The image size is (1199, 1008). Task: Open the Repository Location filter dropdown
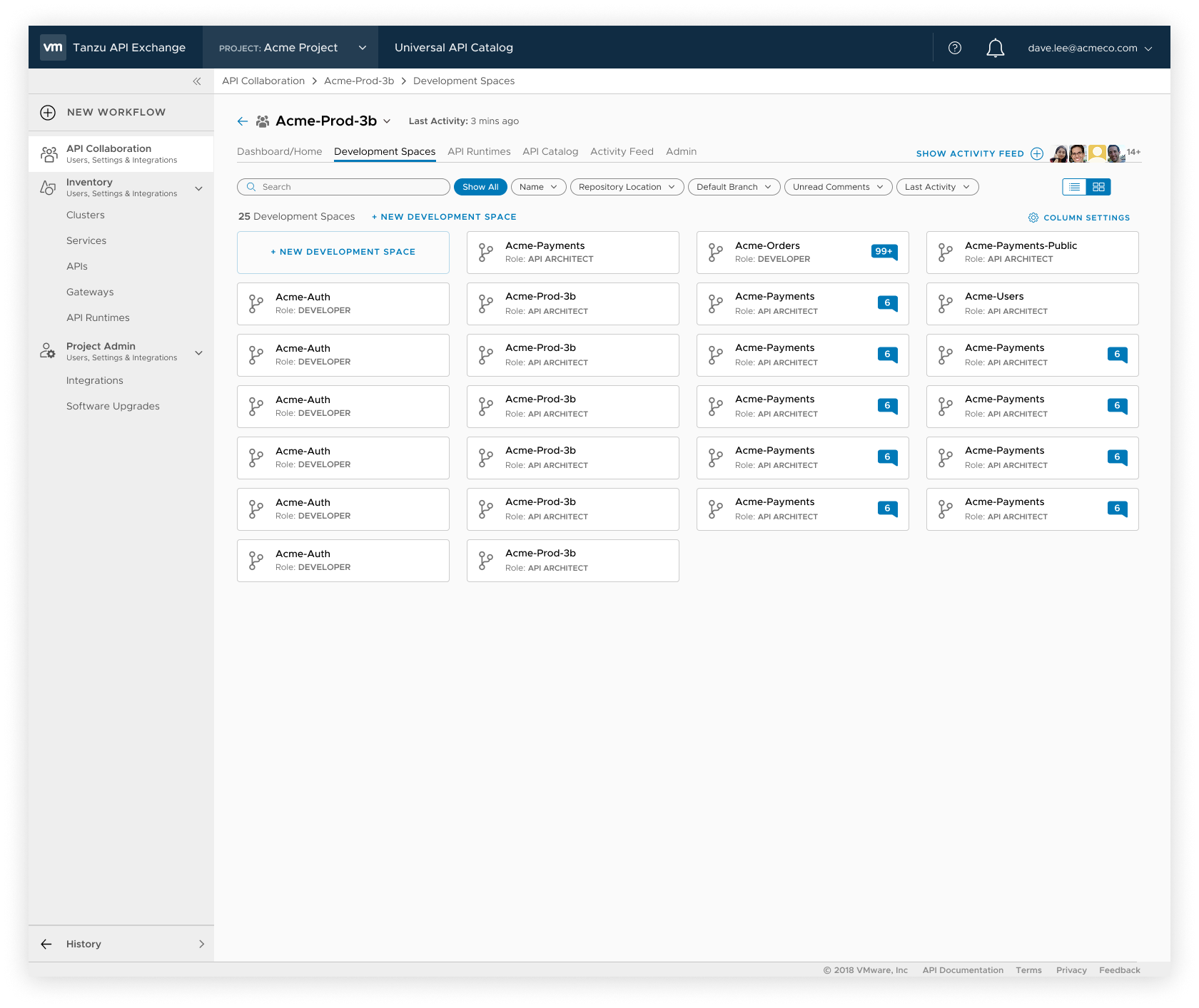click(x=627, y=187)
